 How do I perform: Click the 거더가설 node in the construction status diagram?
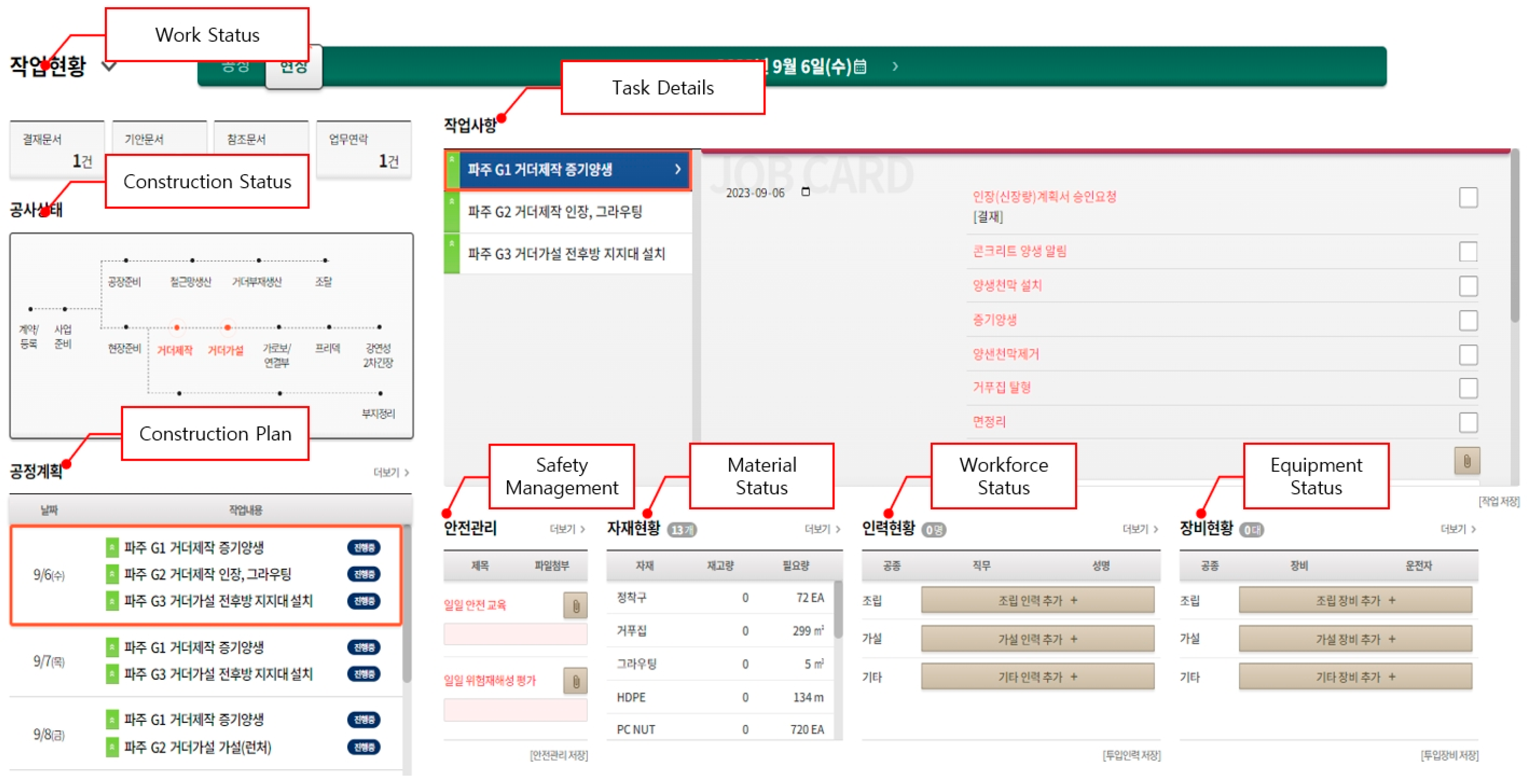pyautogui.click(x=227, y=328)
